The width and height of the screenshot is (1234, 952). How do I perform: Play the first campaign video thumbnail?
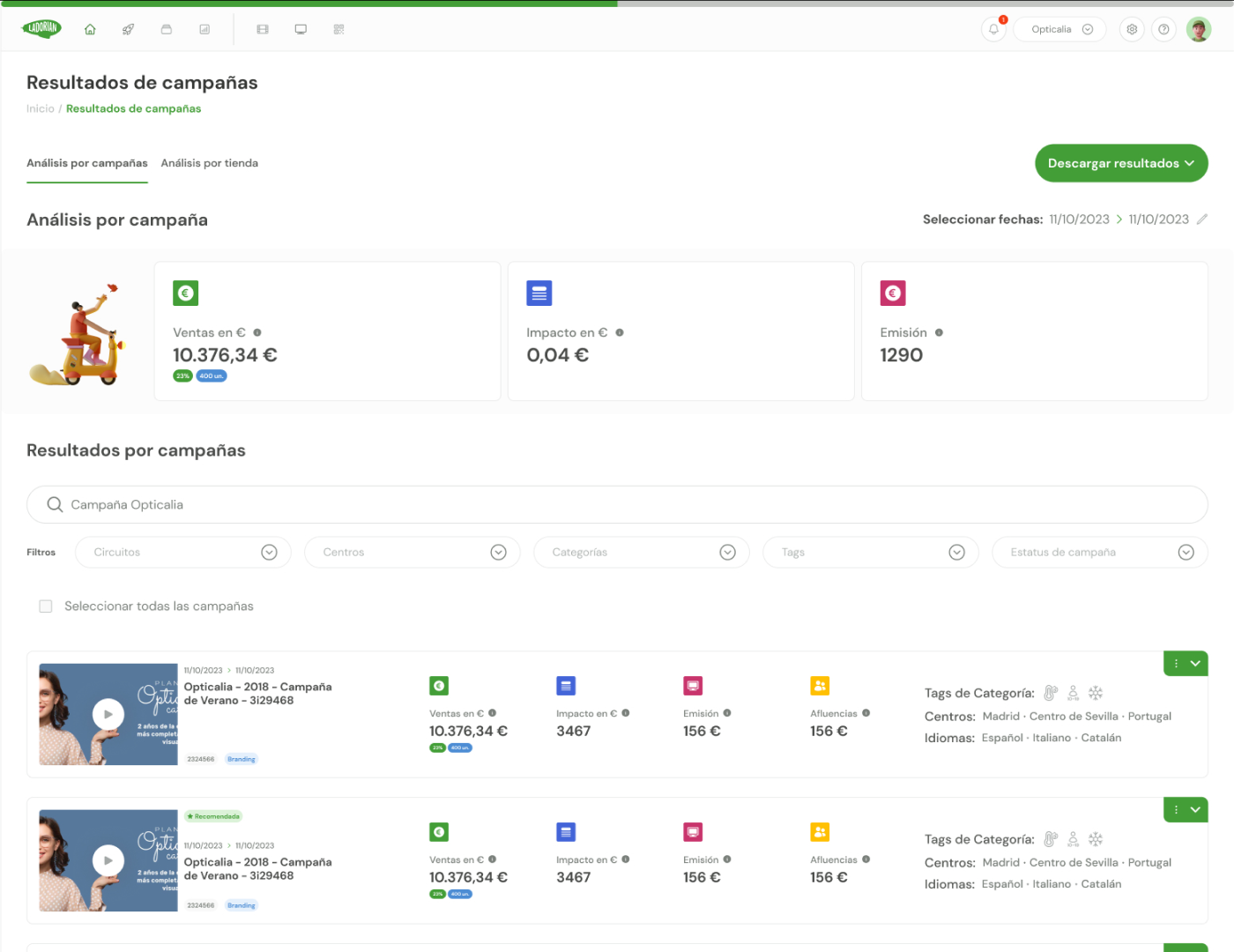tap(108, 714)
